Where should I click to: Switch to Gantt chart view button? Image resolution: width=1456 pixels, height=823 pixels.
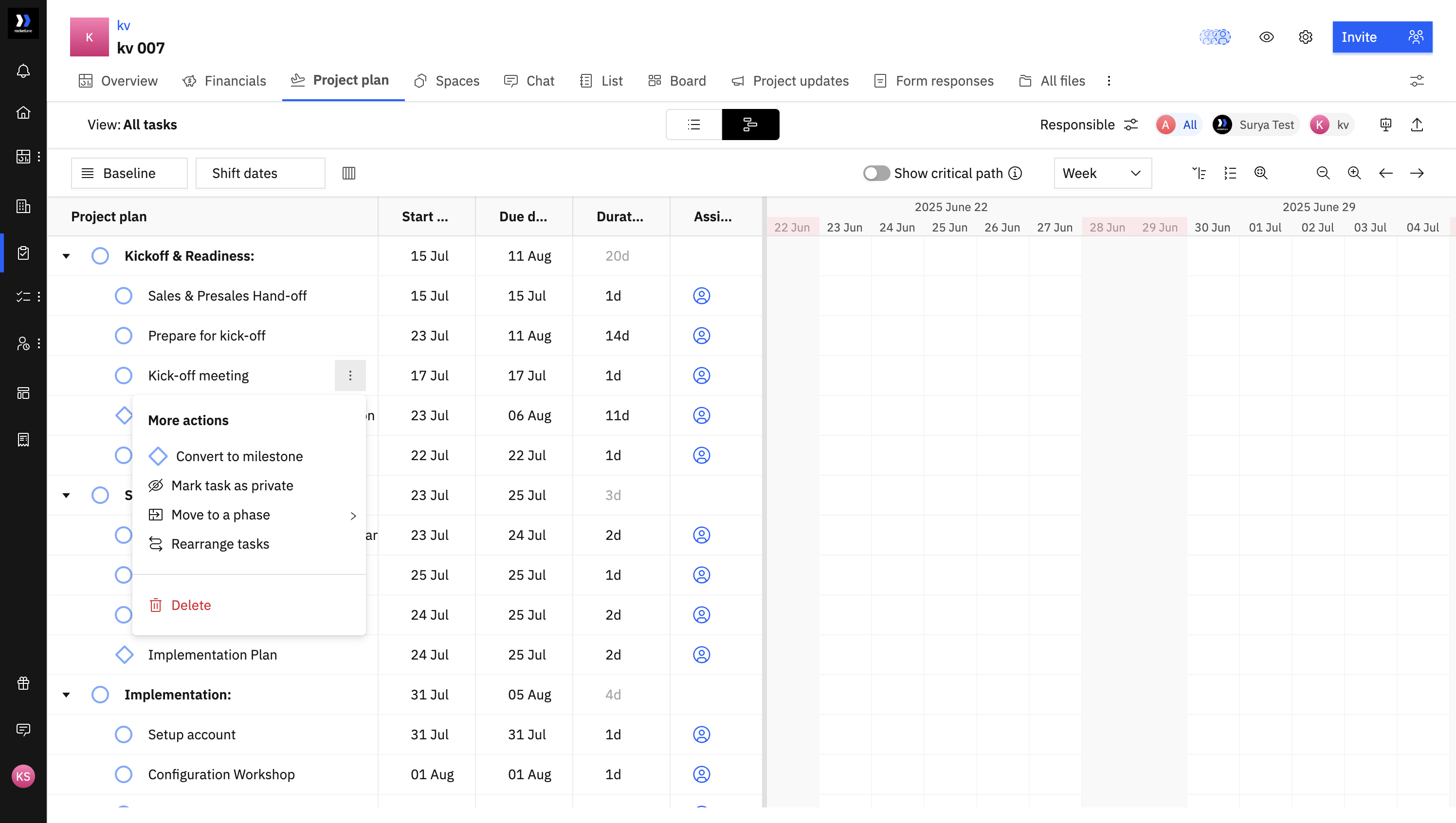coord(750,125)
